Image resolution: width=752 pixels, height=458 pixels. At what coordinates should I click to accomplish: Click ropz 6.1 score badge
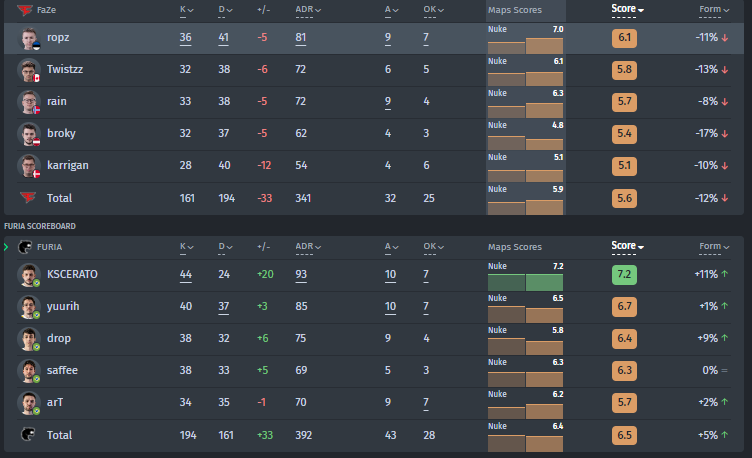[x=624, y=38]
